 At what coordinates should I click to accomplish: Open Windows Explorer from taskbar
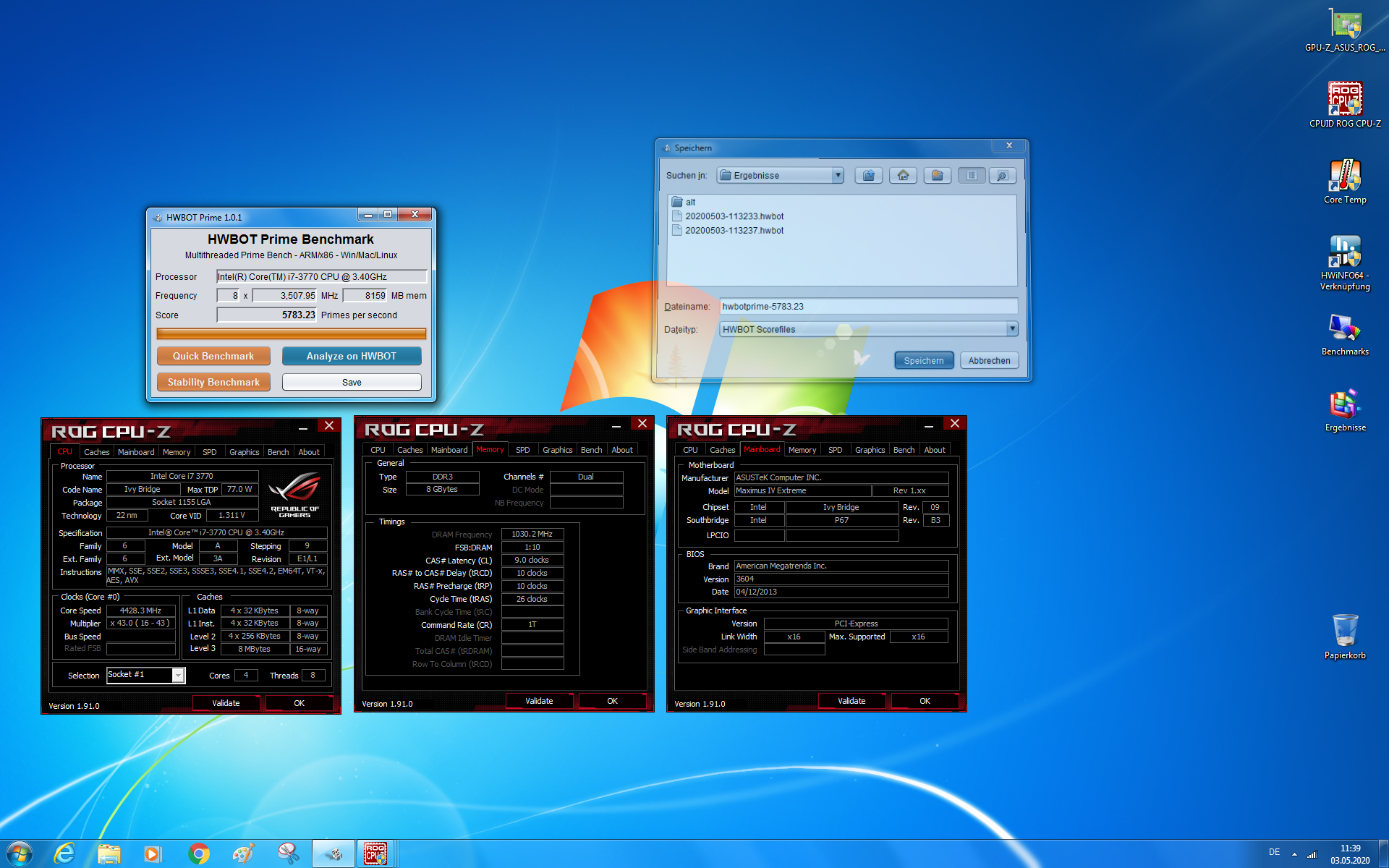[x=109, y=854]
